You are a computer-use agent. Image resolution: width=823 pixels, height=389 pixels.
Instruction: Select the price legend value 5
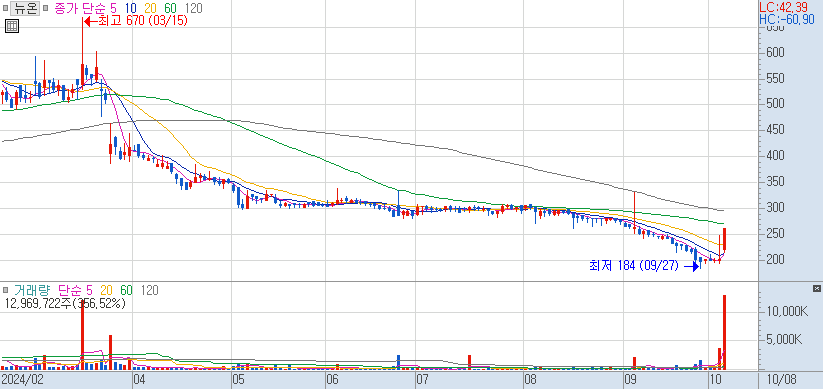coord(114,8)
